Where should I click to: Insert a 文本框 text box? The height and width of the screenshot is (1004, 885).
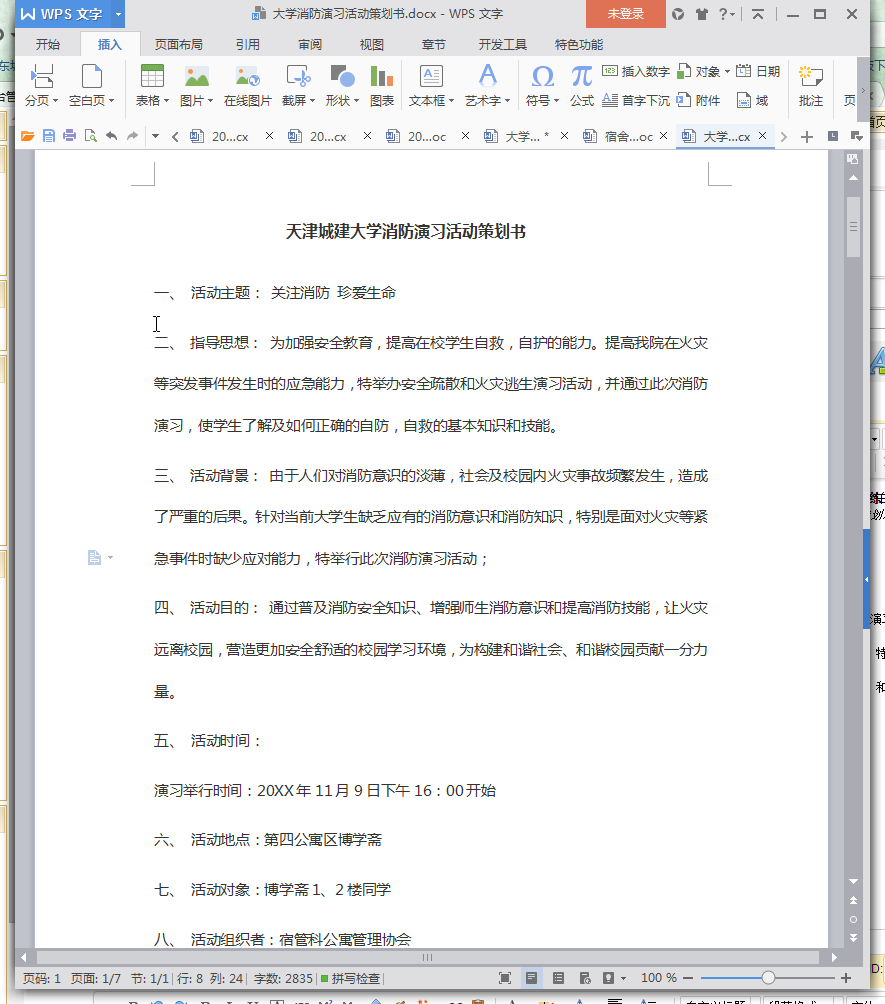(x=431, y=85)
